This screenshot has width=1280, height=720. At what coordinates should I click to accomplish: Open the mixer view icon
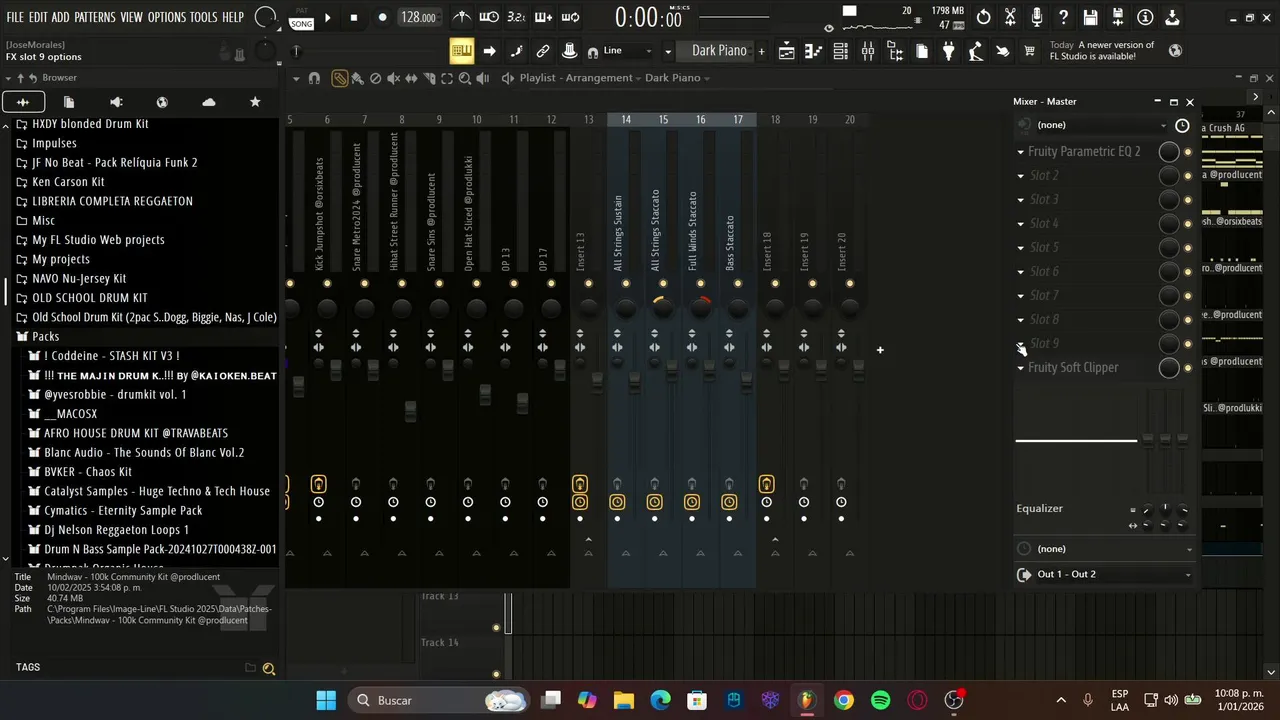pyautogui.click(x=868, y=51)
